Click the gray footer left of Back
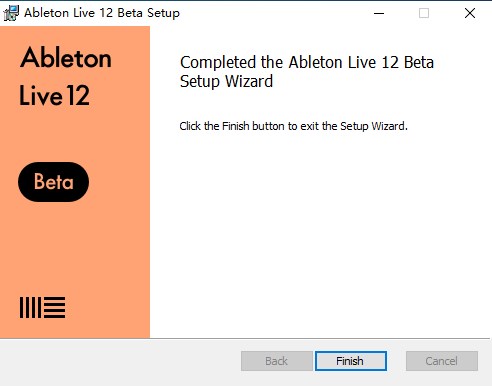Screen dimensions: 492x386 [x=120, y=362]
